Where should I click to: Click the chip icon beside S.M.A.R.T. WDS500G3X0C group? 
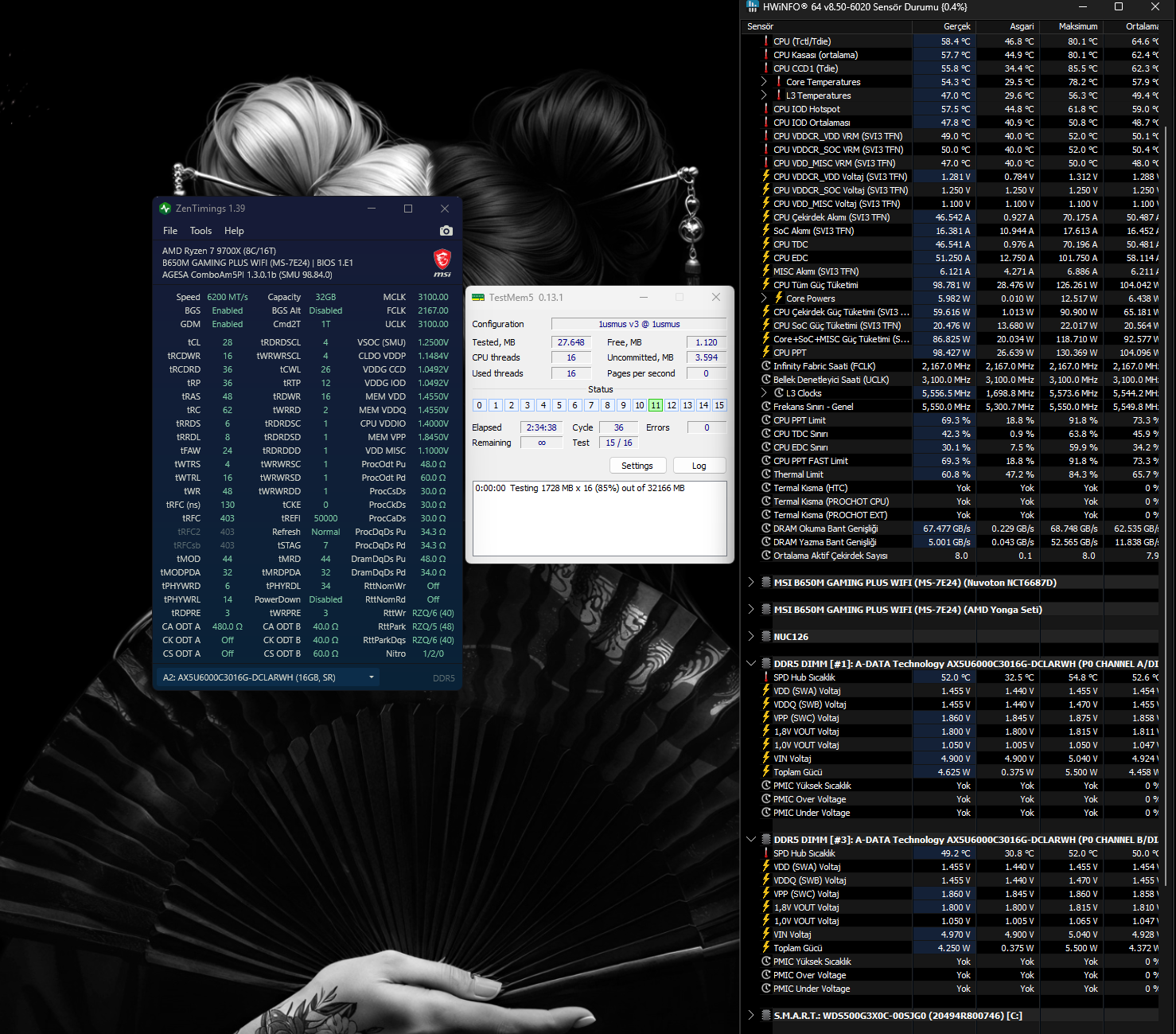tap(766, 1016)
